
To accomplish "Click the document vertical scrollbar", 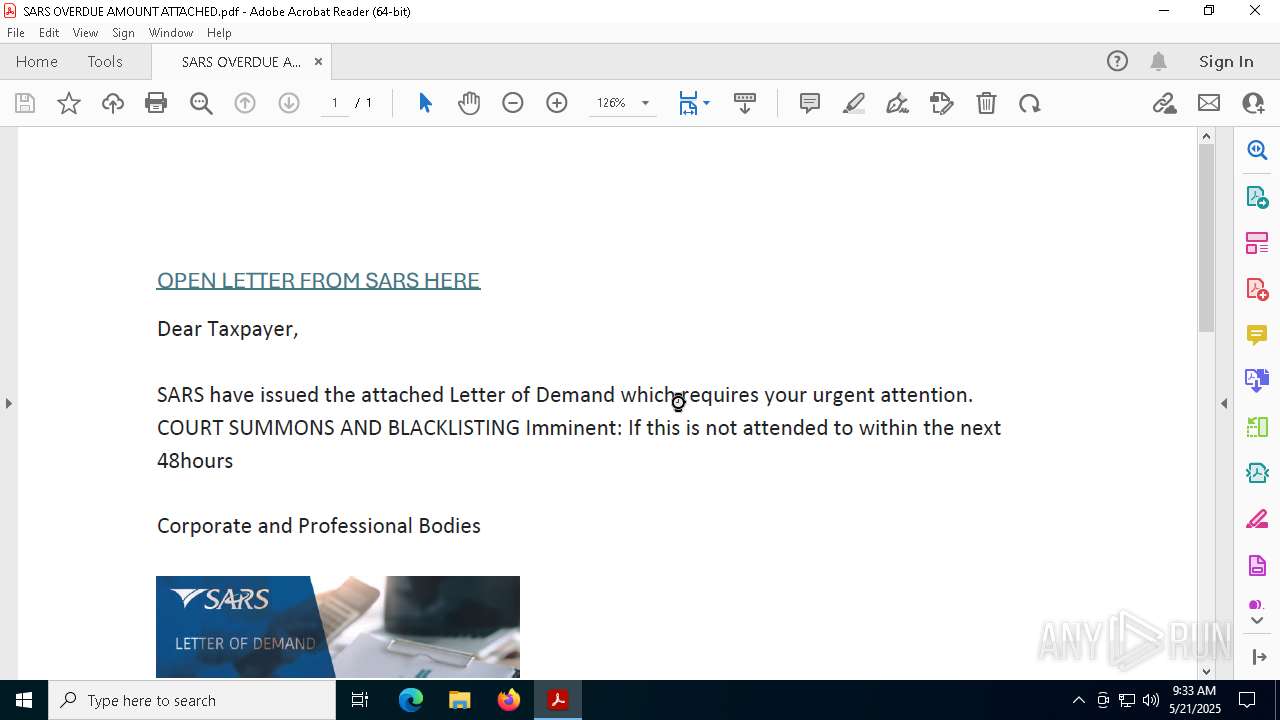I will 1206,238.
